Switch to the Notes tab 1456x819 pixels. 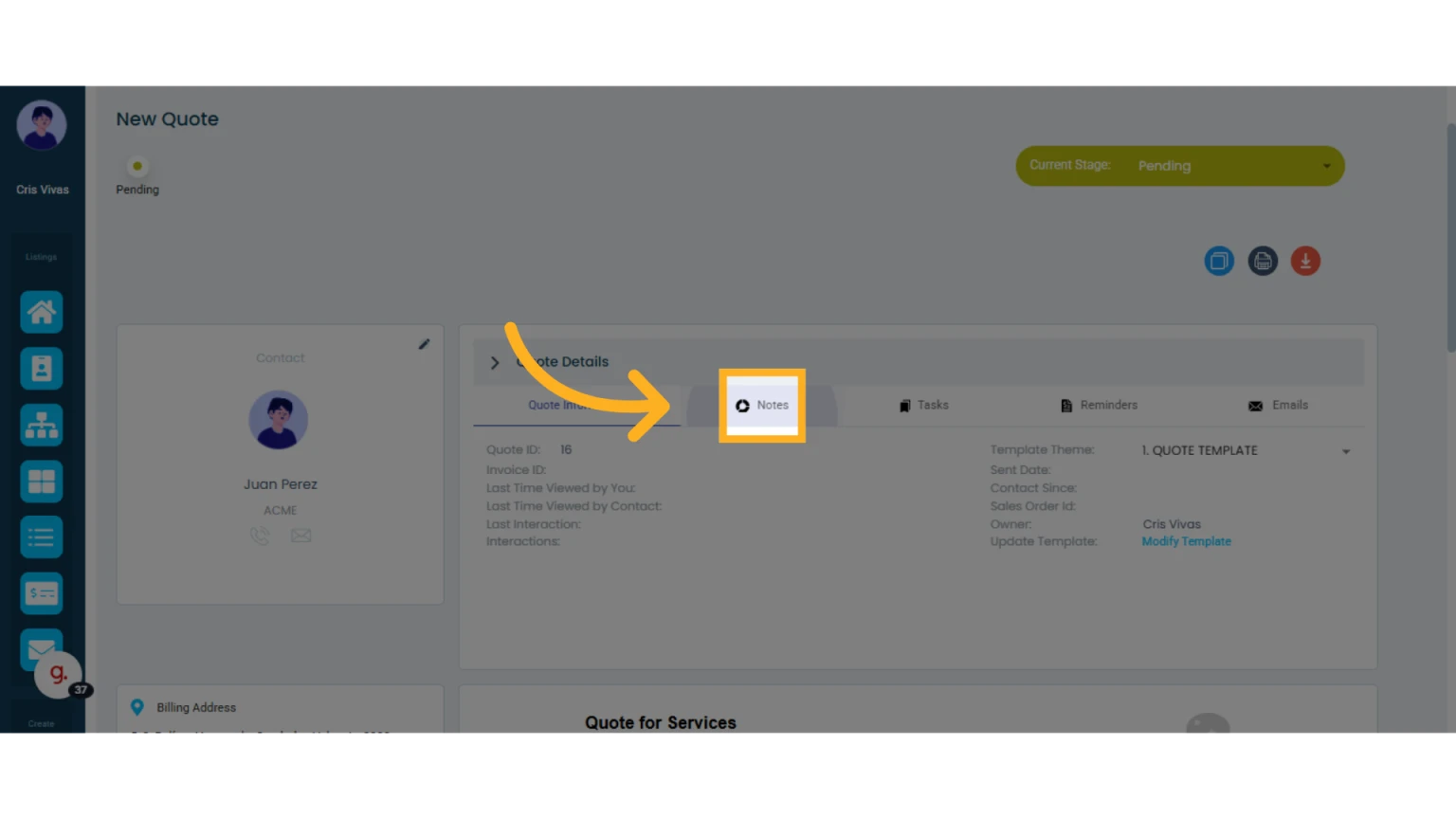[762, 405]
